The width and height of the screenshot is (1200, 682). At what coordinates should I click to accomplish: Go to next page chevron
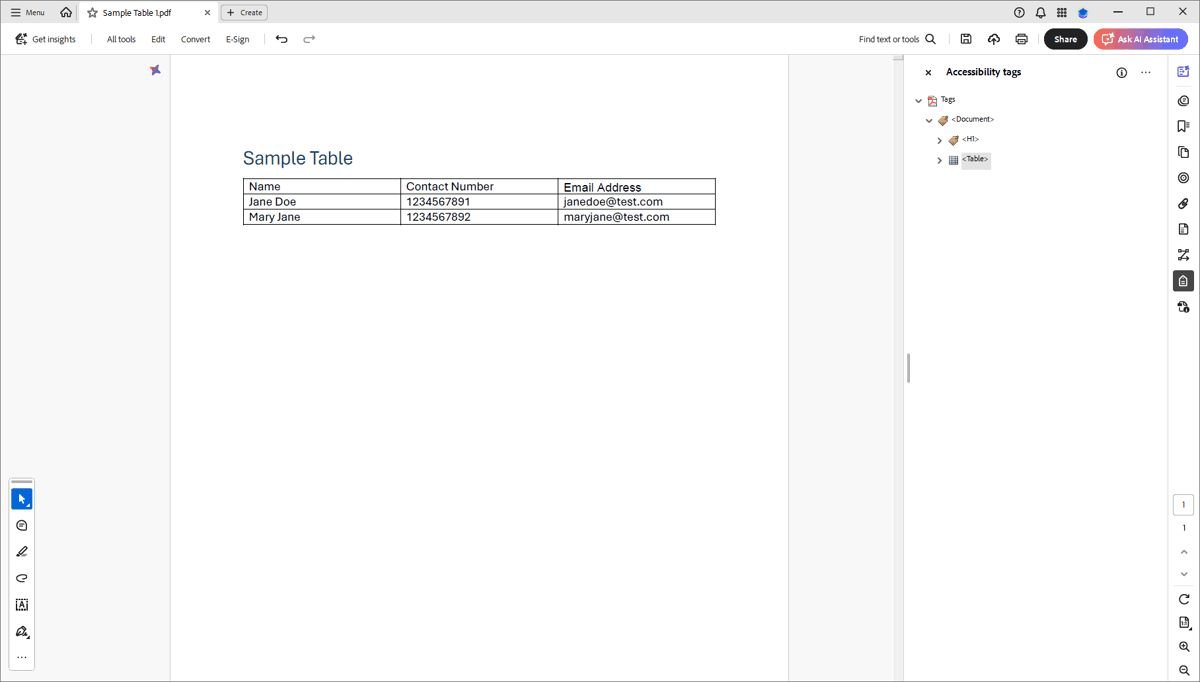[1184, 575]
